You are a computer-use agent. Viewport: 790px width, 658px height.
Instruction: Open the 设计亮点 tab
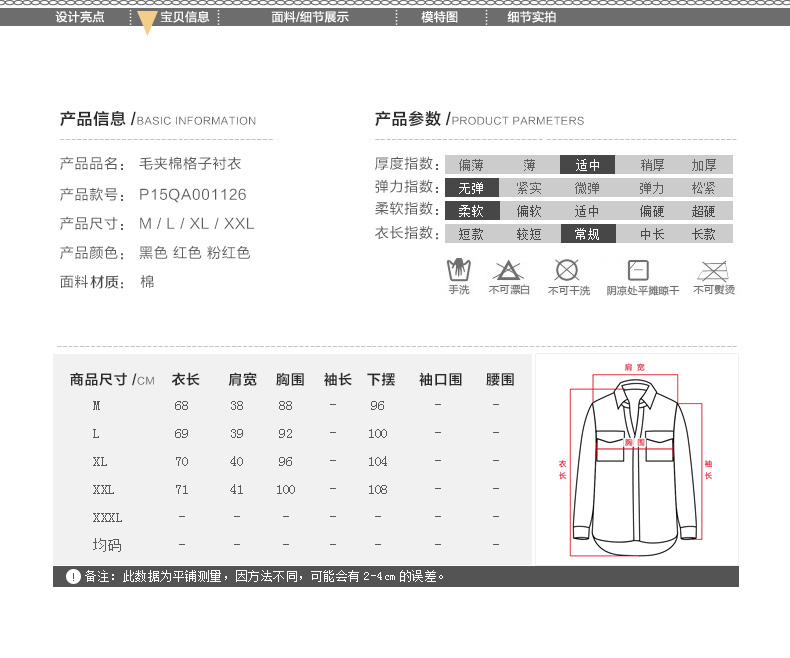(x=80, y=17)
